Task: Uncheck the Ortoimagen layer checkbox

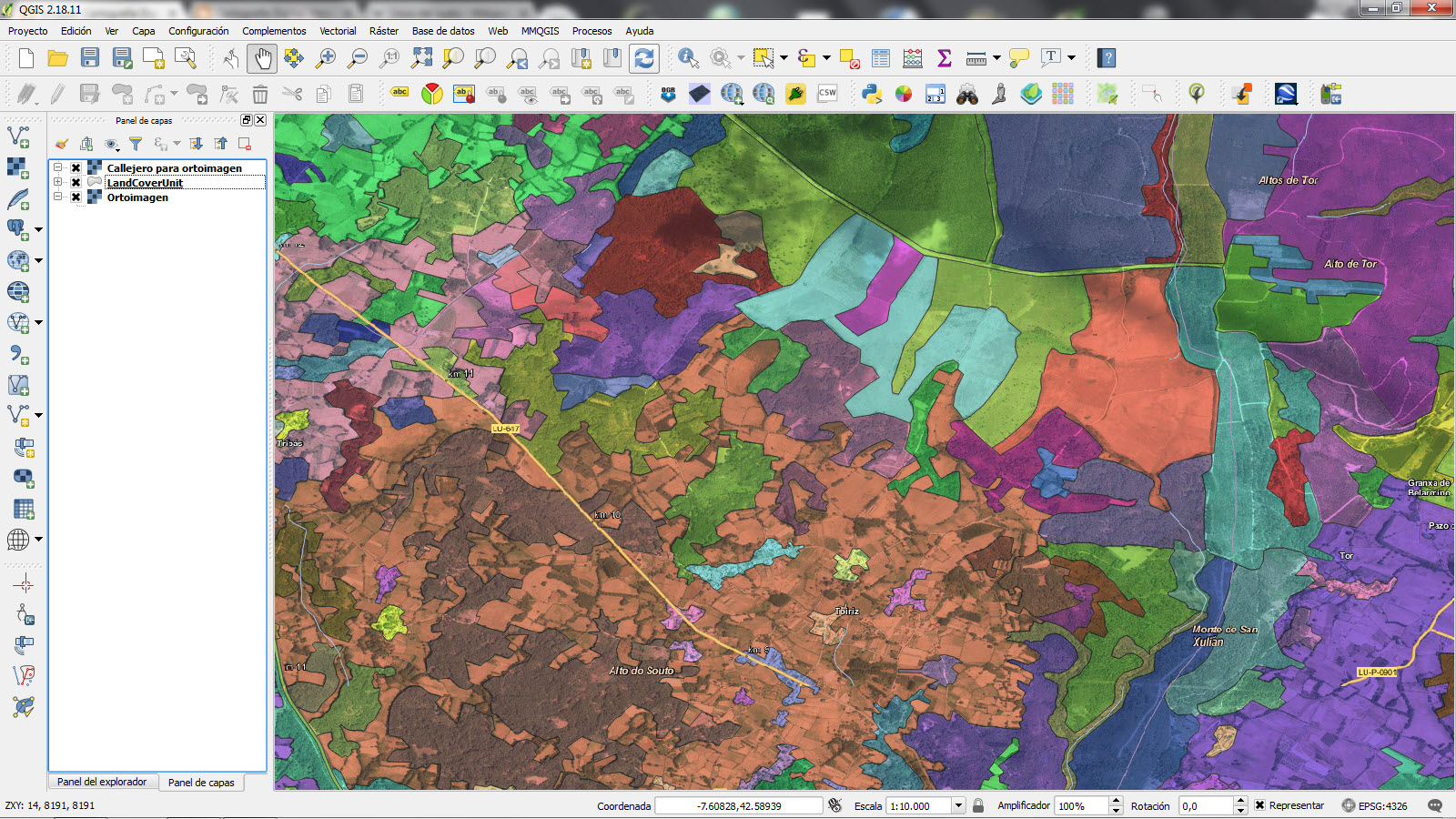Action: (x=76, y=197)
